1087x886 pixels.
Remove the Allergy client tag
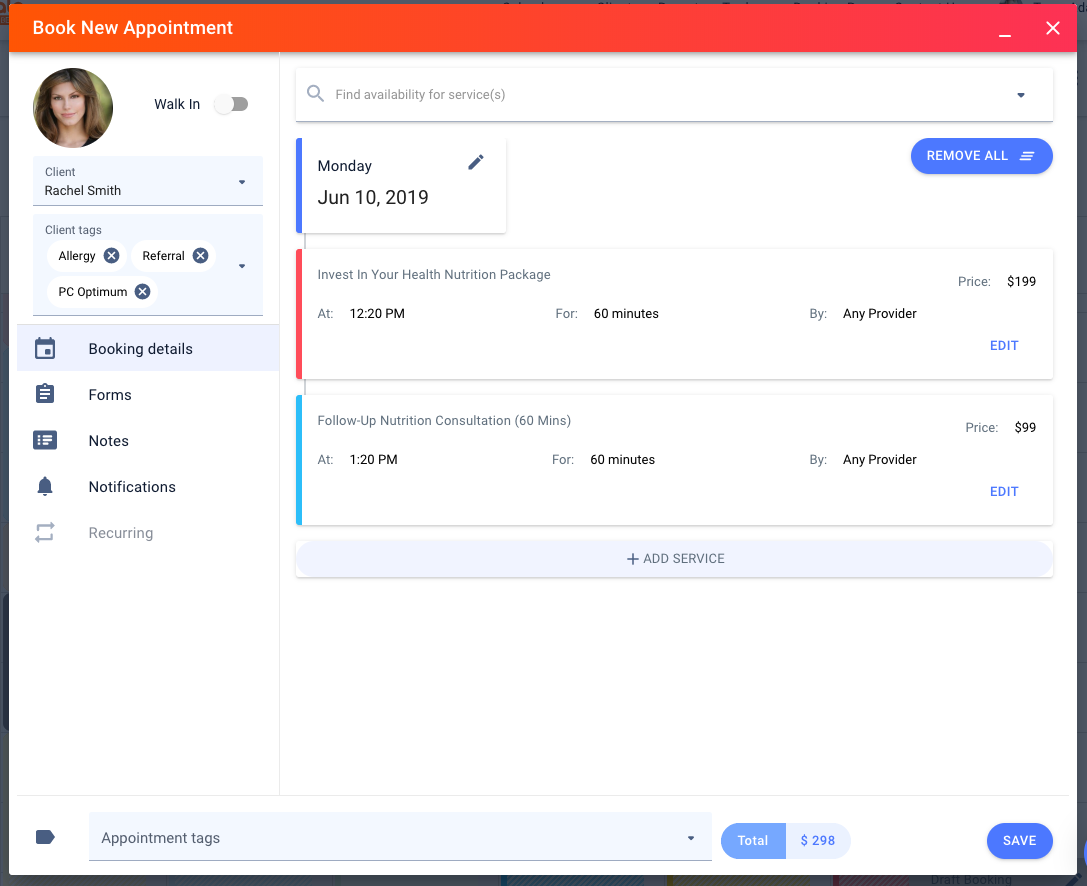coord(111,256)
